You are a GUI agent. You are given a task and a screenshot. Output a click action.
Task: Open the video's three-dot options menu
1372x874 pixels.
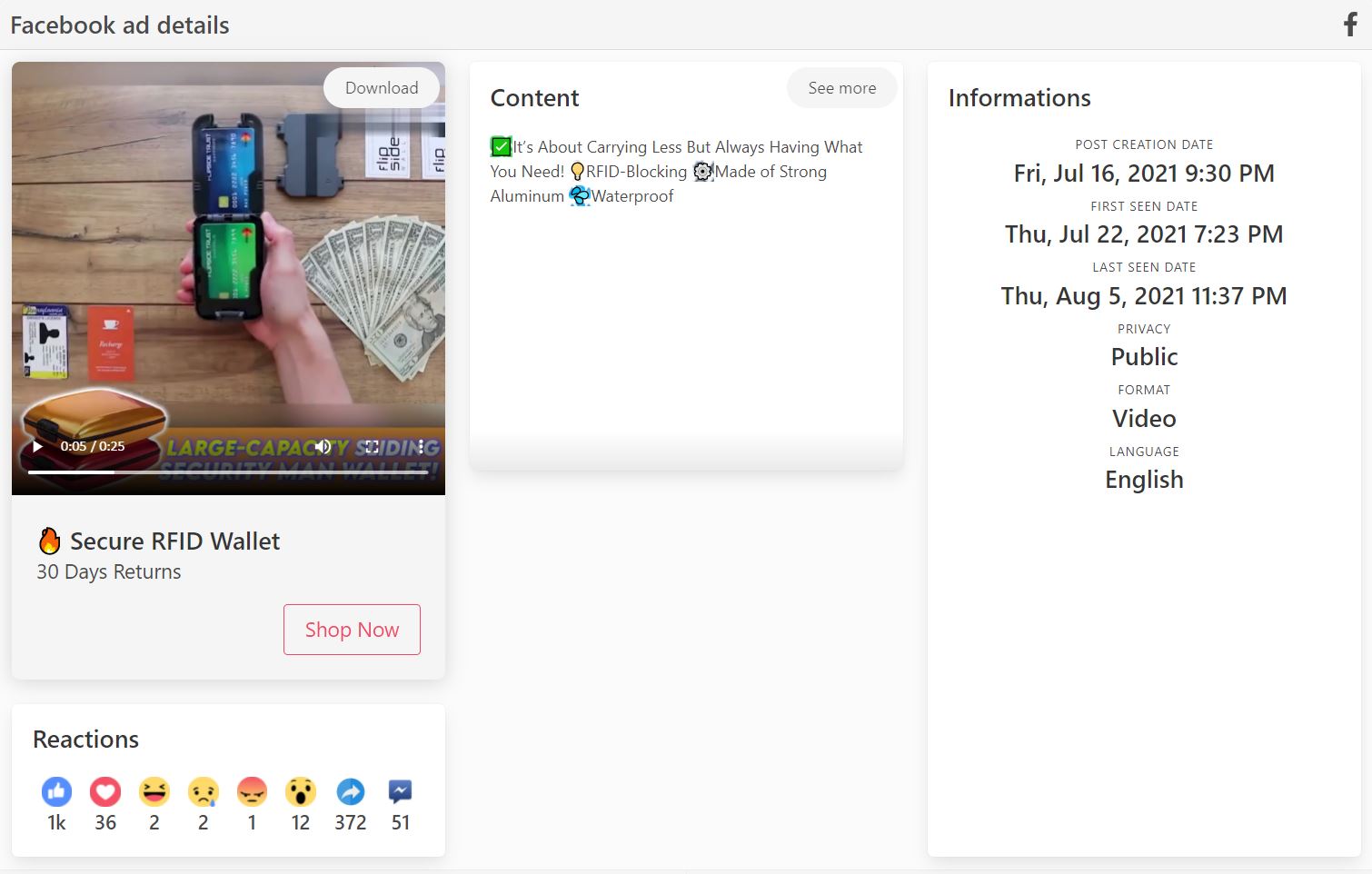[421, 446]
